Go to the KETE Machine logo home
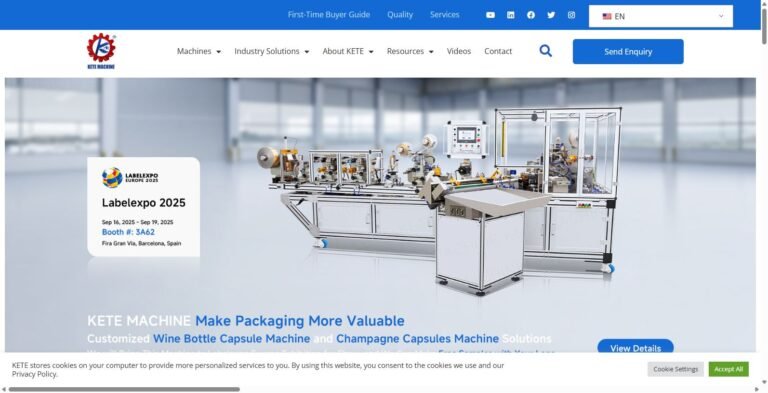Screen dimensions: 768x393 click(101, 51)
